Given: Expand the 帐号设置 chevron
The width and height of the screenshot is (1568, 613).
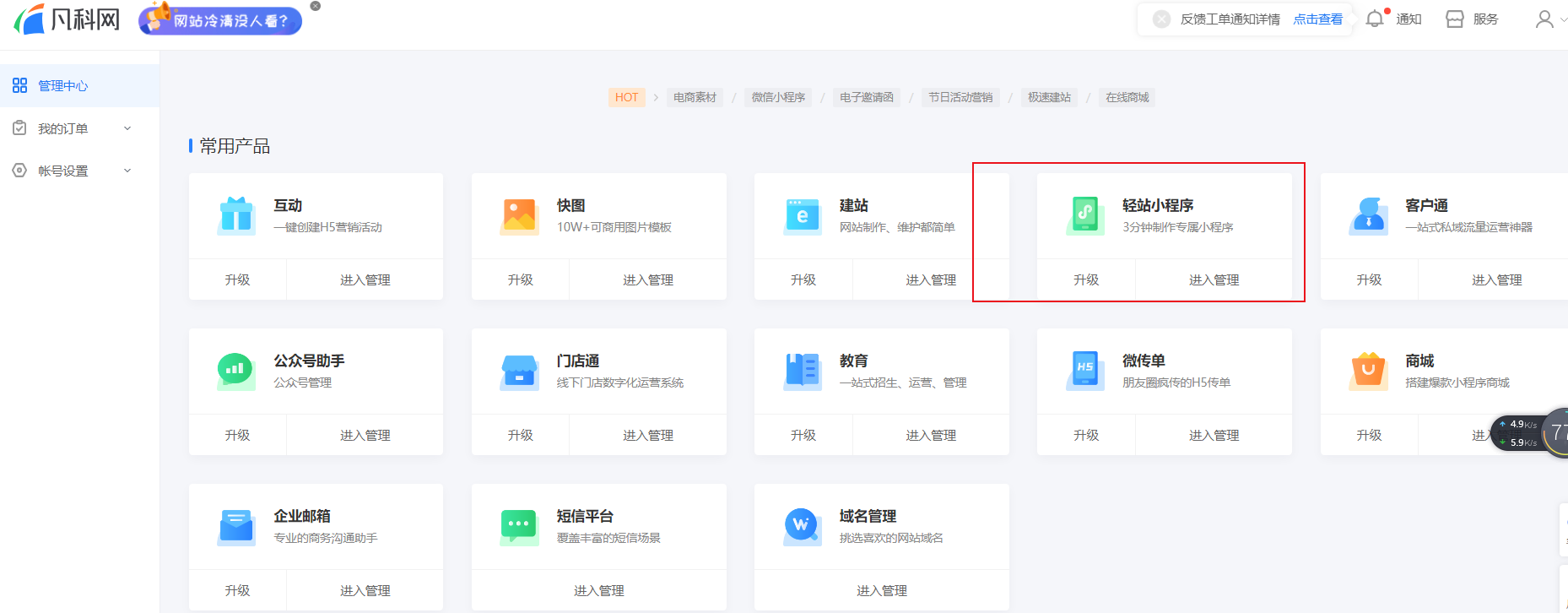Looking at the screenshot, I should (127, 171).
